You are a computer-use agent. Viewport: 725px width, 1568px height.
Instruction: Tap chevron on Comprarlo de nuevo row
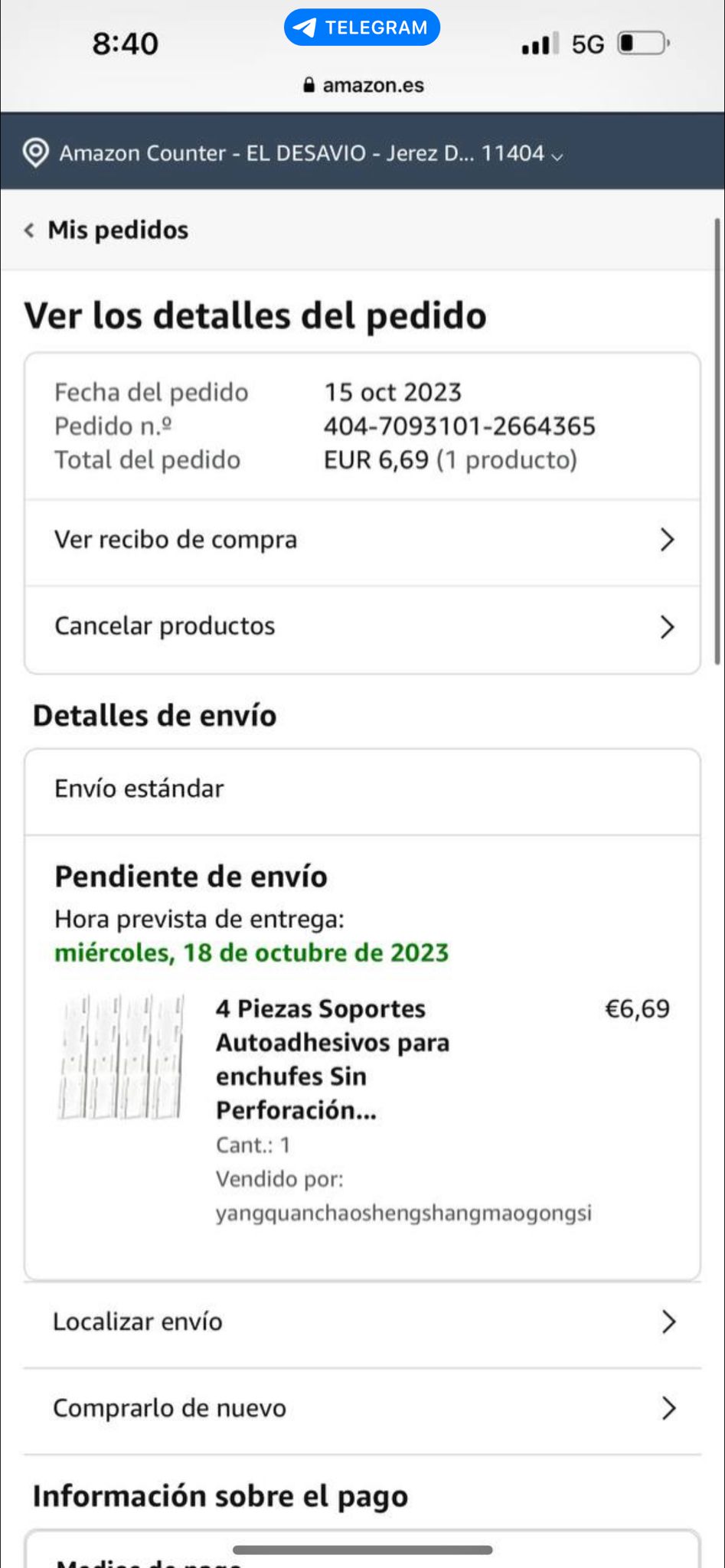668,1408
